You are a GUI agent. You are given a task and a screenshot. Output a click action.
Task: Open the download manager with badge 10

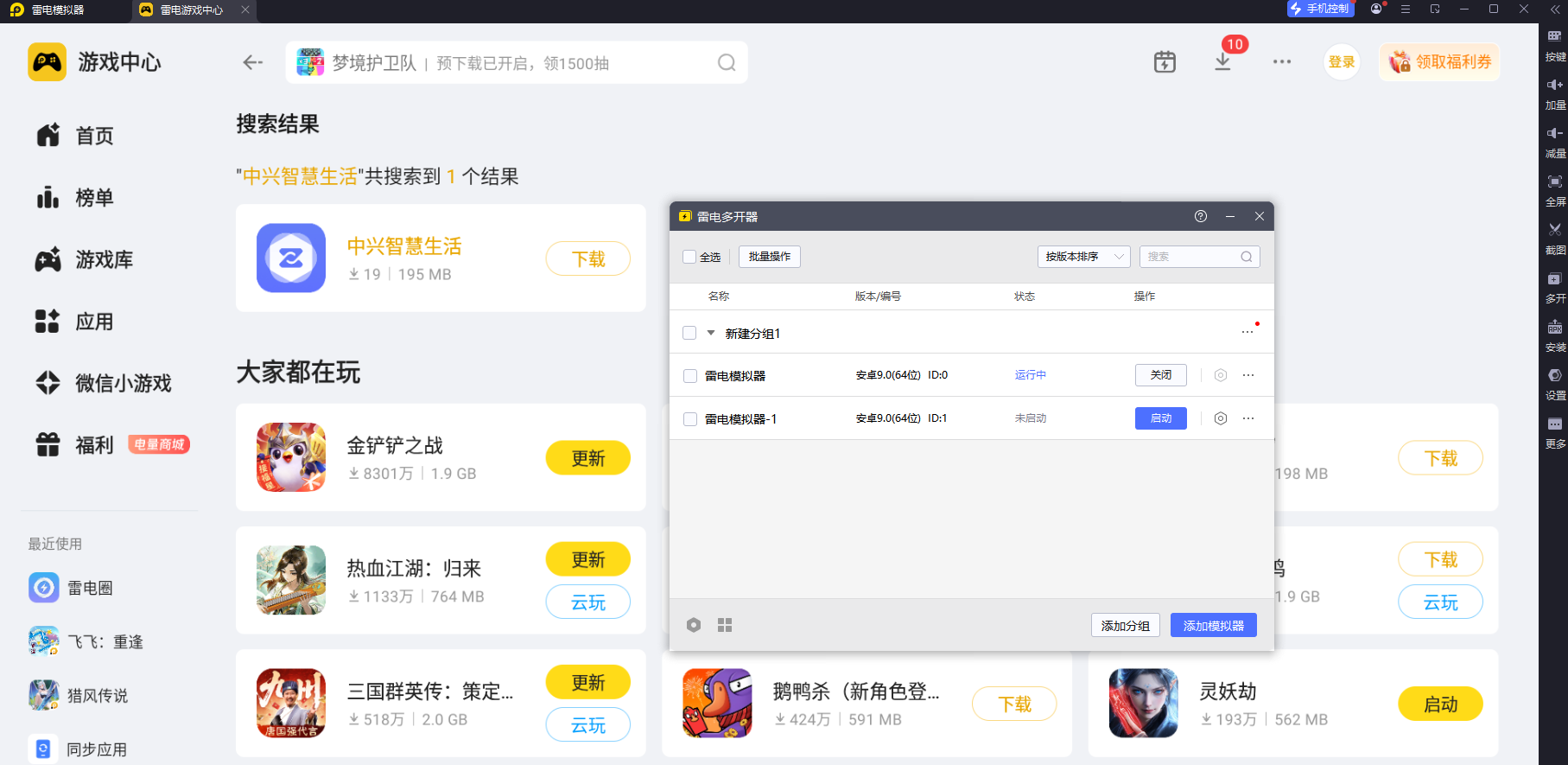click(1222, 62)
